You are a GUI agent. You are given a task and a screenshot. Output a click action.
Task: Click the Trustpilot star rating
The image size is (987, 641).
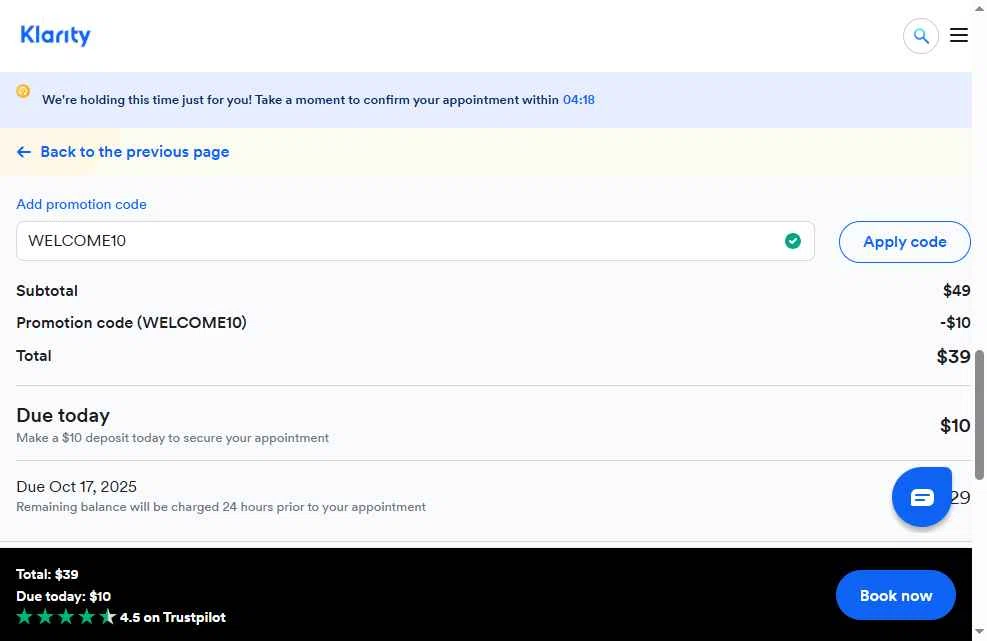[x=65, y=617]
